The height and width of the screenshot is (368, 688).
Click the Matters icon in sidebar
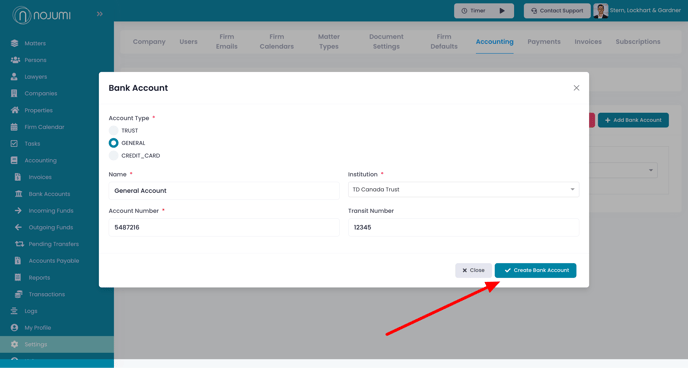tap(14, 43)
